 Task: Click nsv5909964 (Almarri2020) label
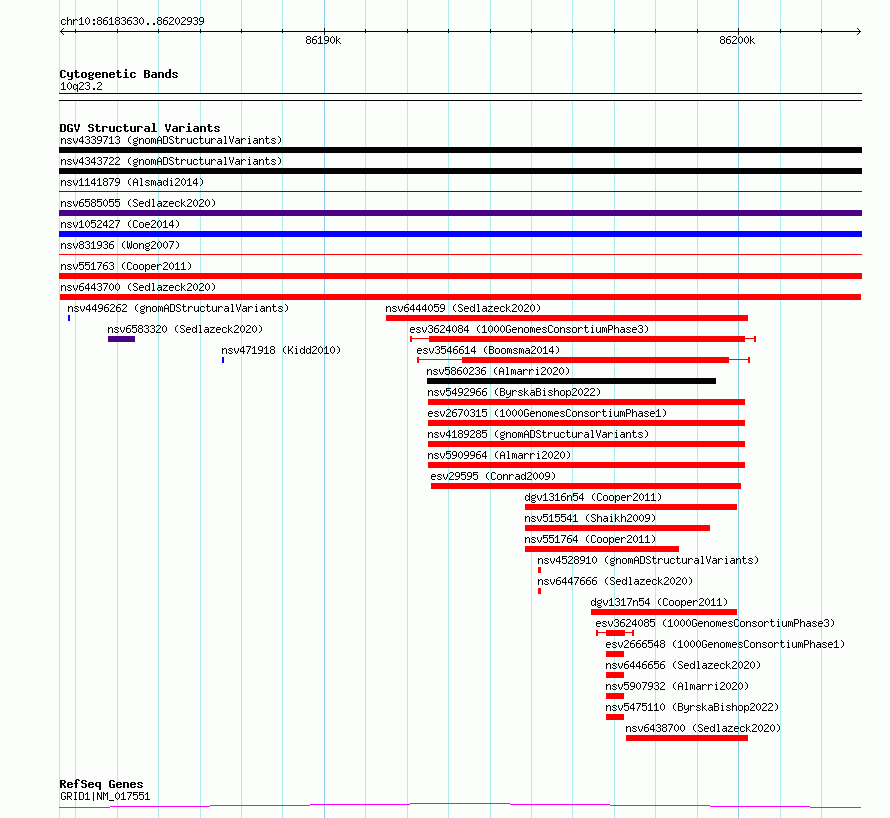(499, 455)
